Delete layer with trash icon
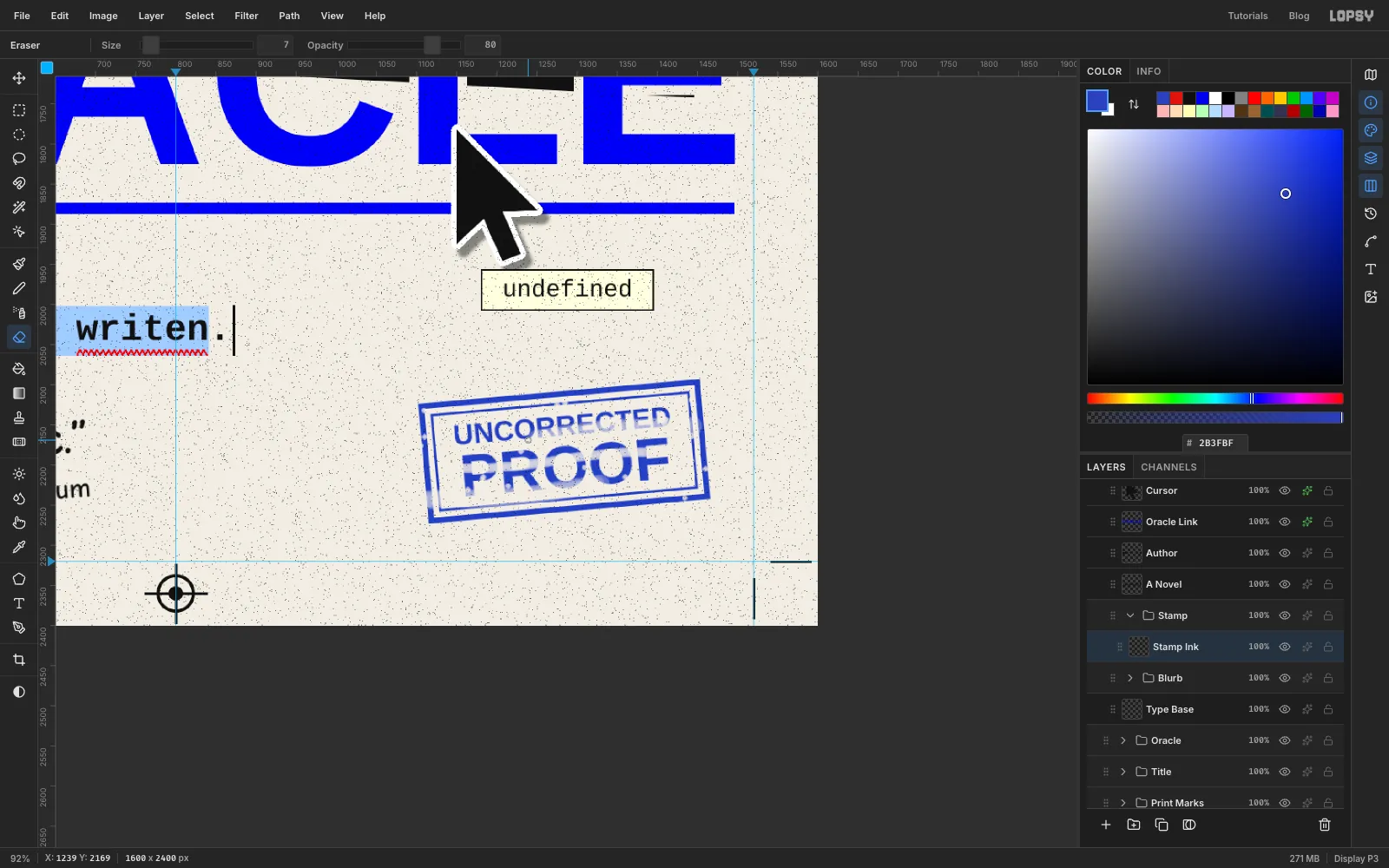1389x868 pixels. (1325, 825)
